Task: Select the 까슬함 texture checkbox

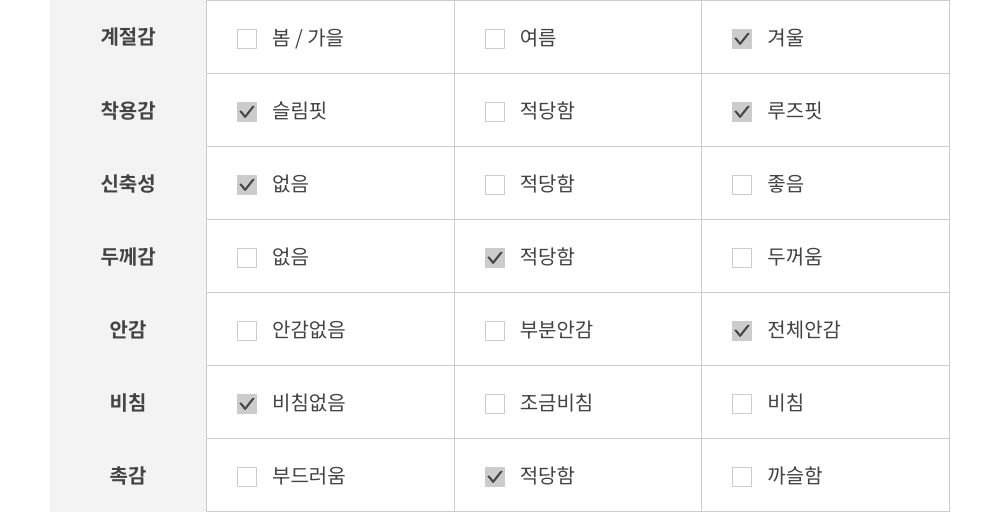Action: tap(742, 477)
